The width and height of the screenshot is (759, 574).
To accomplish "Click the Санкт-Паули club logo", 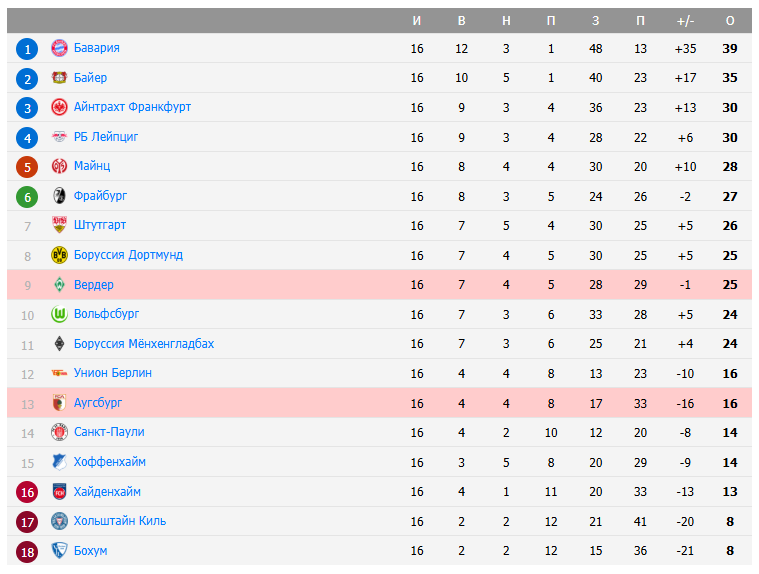I will tap(59, 432).
